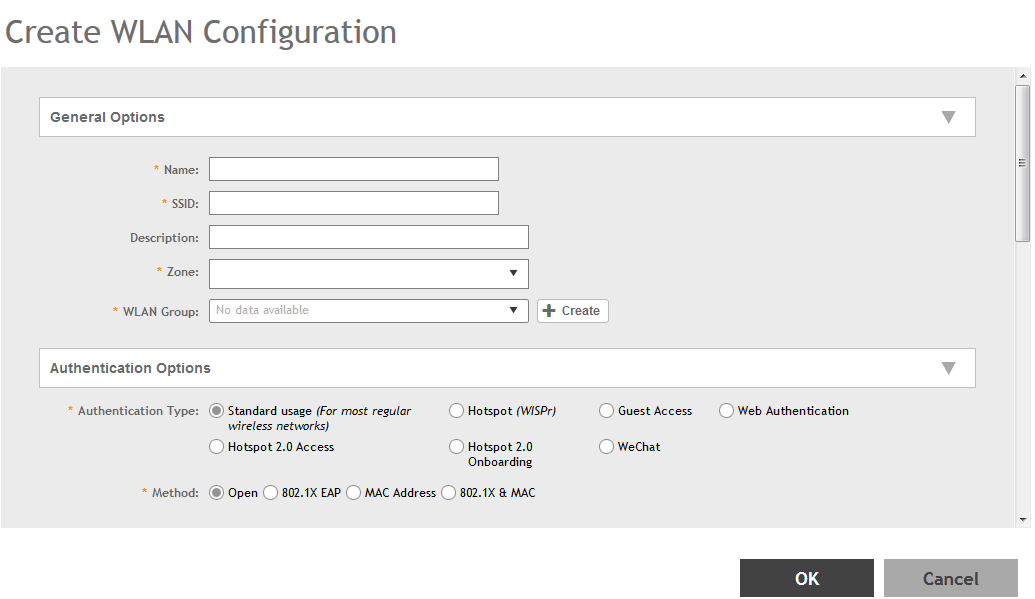This screenshot has width=1035, height=599.
Task: Choose Web Authentication radio option
Action: click(726, 411)
